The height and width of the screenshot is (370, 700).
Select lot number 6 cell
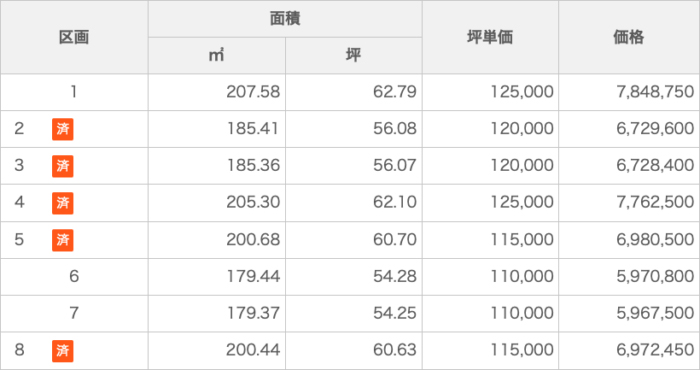(74, 277)
